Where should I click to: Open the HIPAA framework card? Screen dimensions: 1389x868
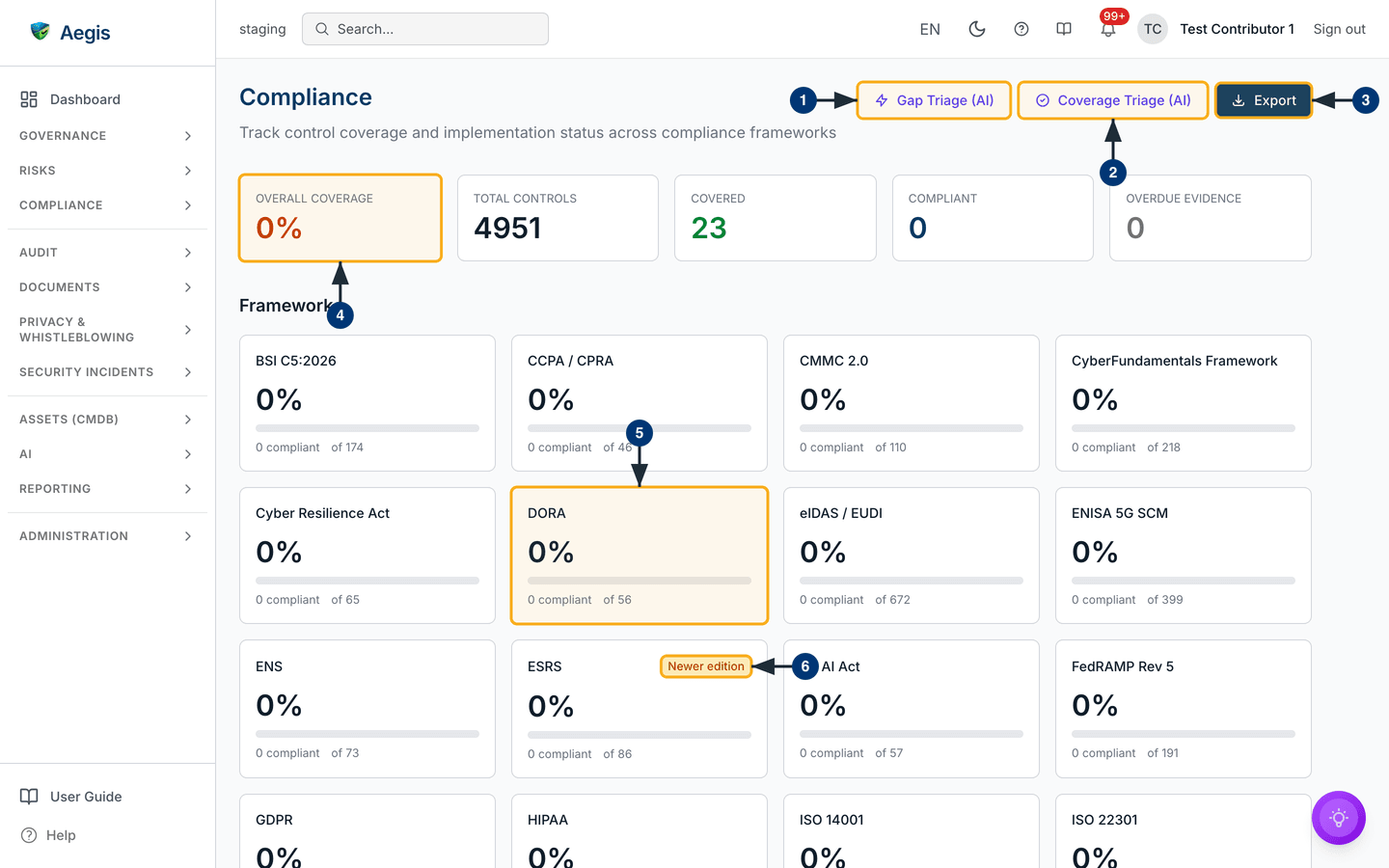click(x=640, y=831)
